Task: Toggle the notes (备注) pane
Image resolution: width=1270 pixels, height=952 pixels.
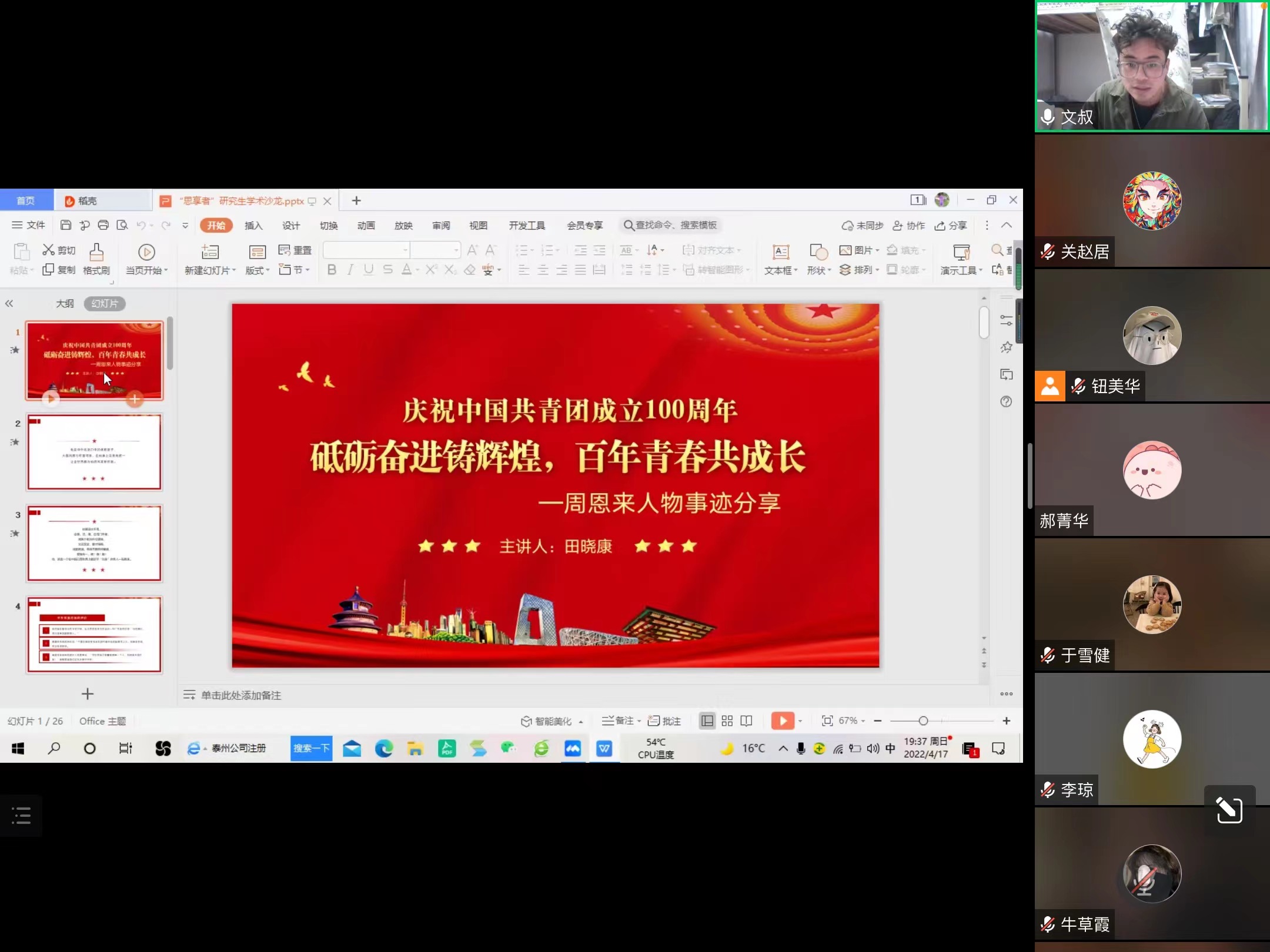Action: (620, 720)
